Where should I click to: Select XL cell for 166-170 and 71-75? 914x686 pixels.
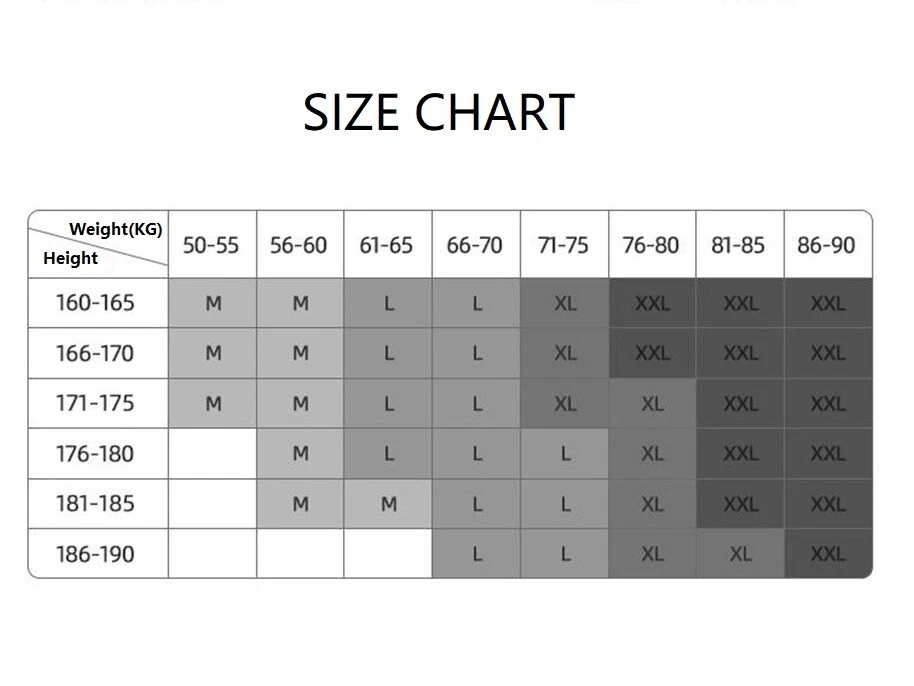564,353
